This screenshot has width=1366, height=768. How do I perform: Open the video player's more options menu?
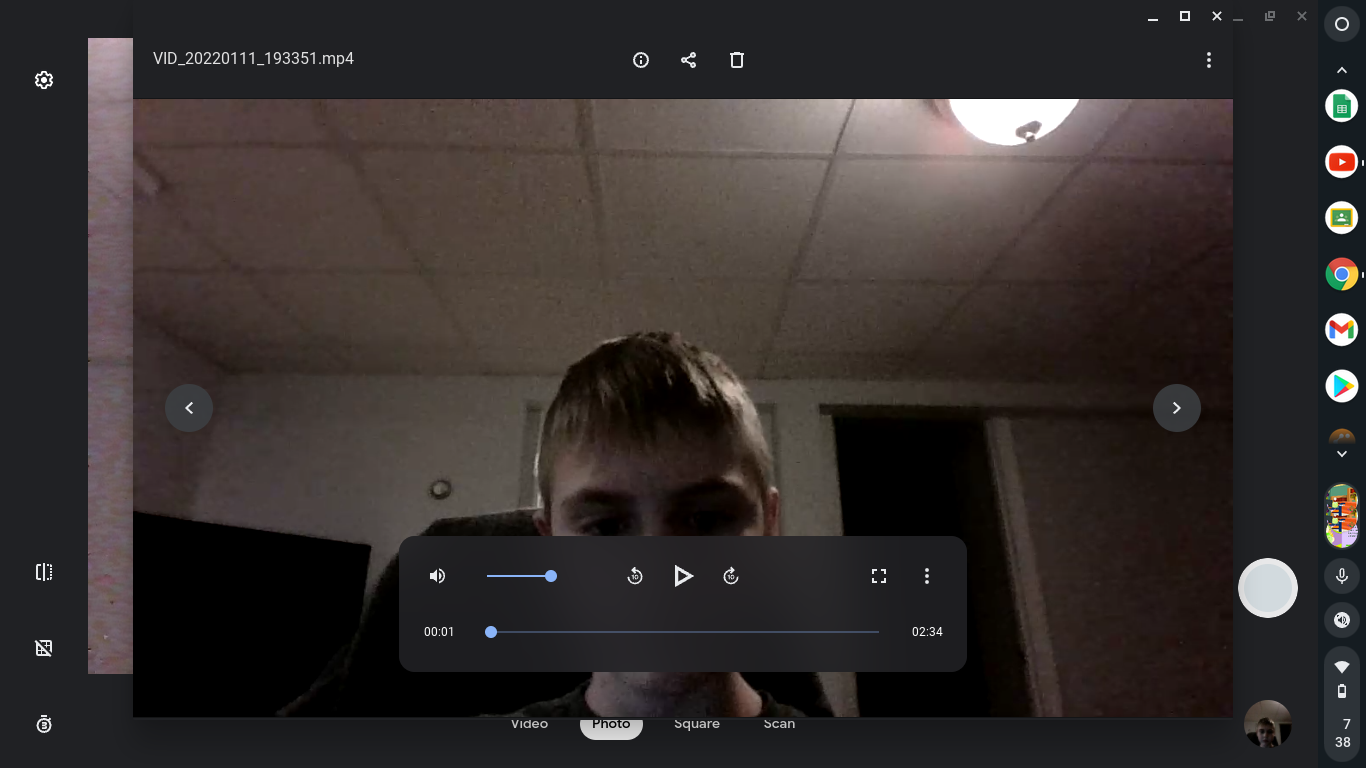pyautogui.click(x=927, y=576)
